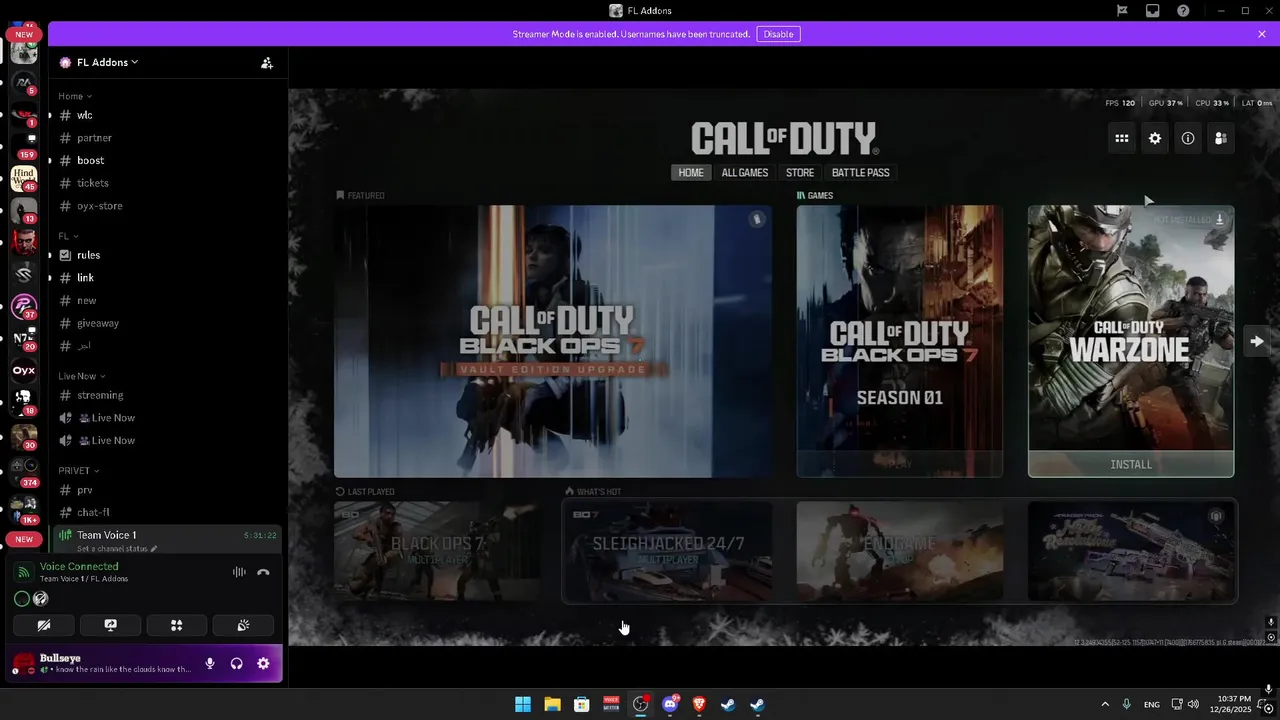This screenshot has height=720, width=1280.
Task: Open the Call of Duty grid menu icon
Action: (1122, 139)
